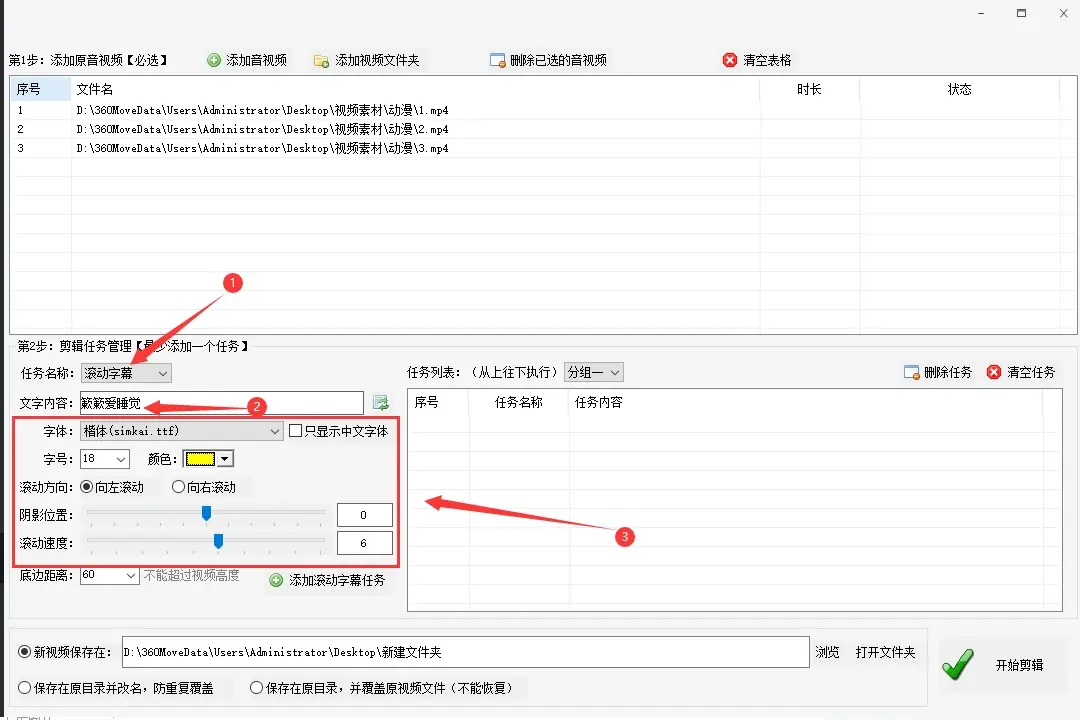1080x720 pixels.
Task: Click the 删除任务 icon
Action: [x=911, y=373]
